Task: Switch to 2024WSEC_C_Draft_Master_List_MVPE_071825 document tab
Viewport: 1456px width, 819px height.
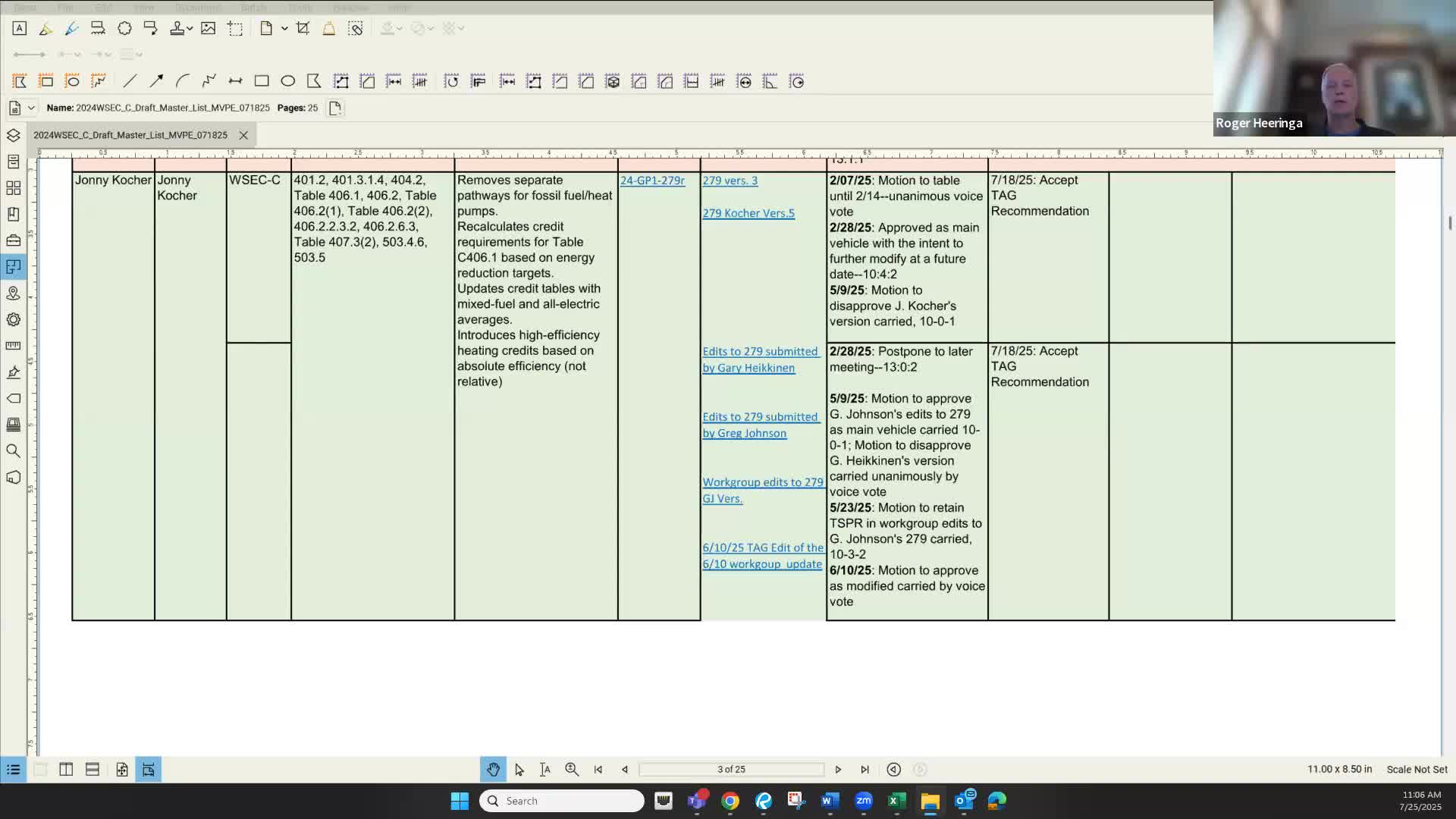Action: point(130,135)
